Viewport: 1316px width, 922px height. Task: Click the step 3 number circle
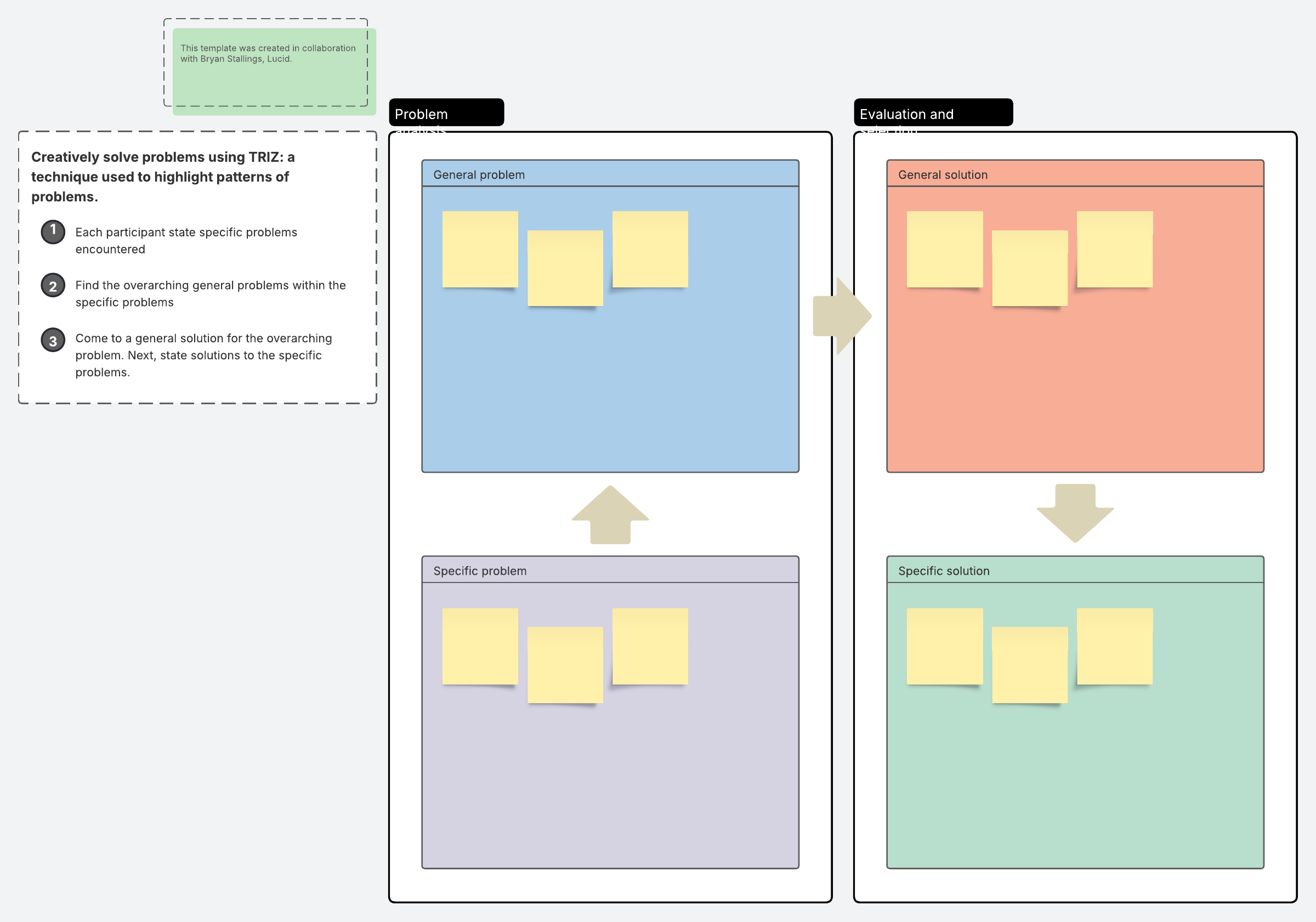pos(53,340)
